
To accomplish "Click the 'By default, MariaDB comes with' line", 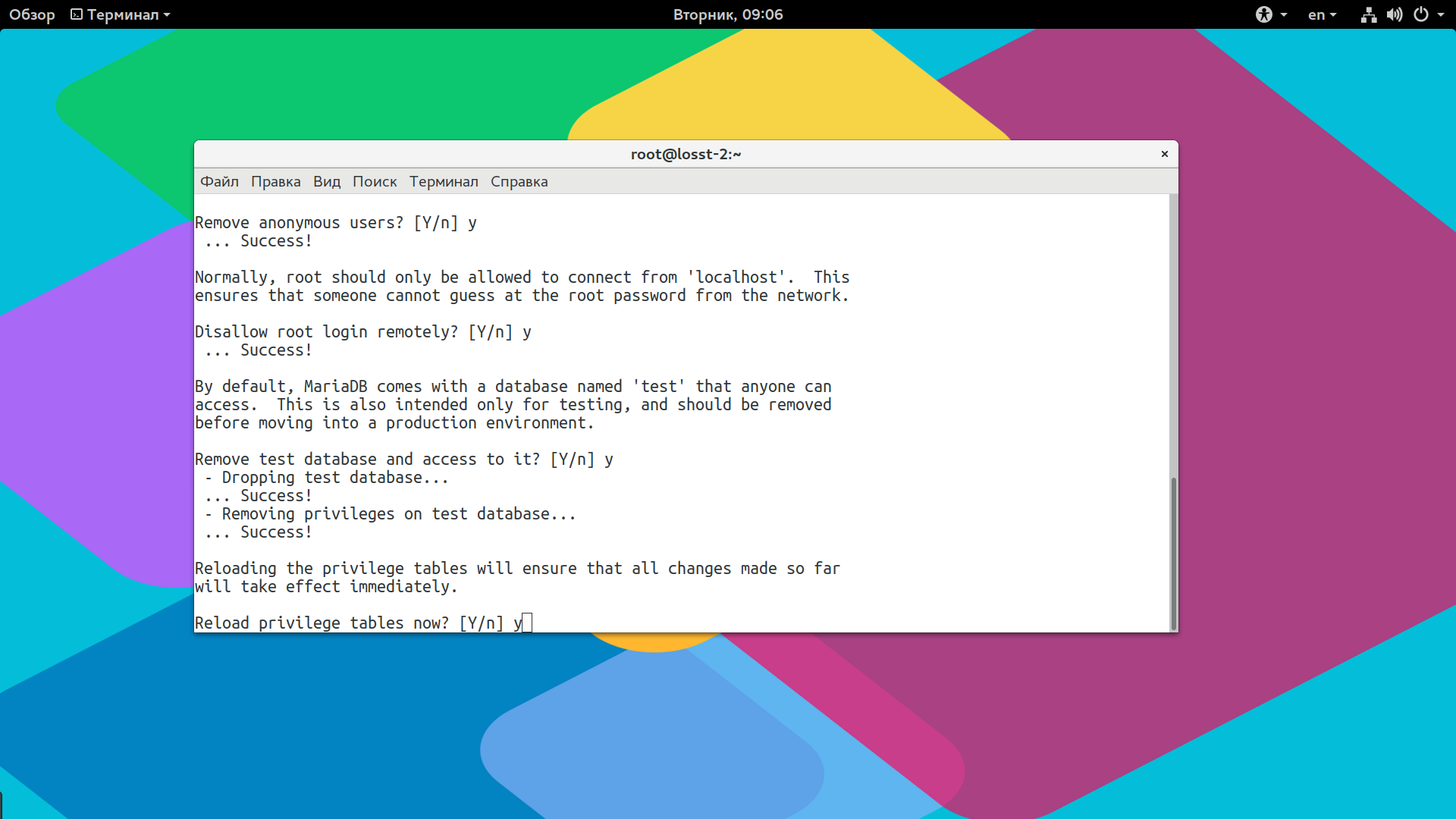I will (513, 386).
